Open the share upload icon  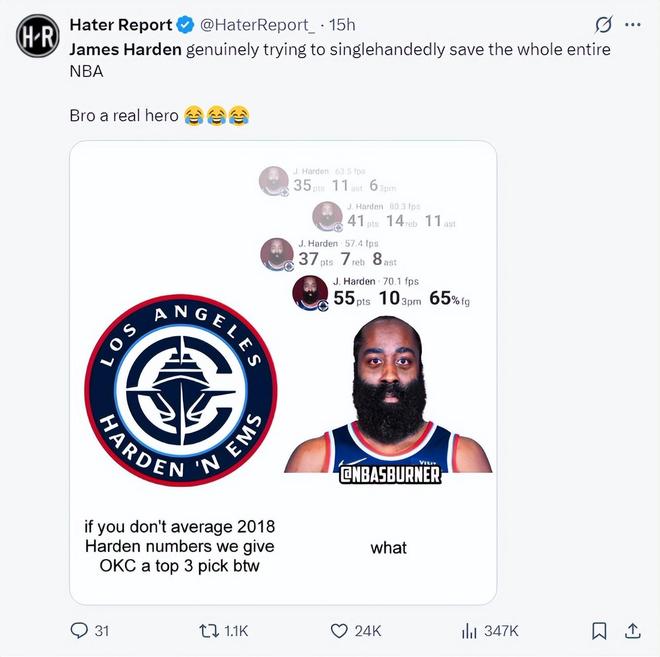point(632,630)
